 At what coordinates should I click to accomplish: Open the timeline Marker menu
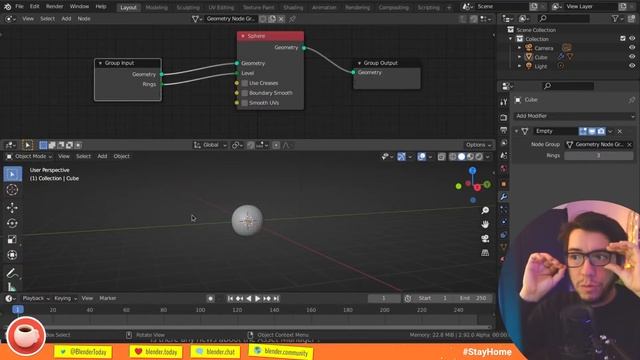108,298
